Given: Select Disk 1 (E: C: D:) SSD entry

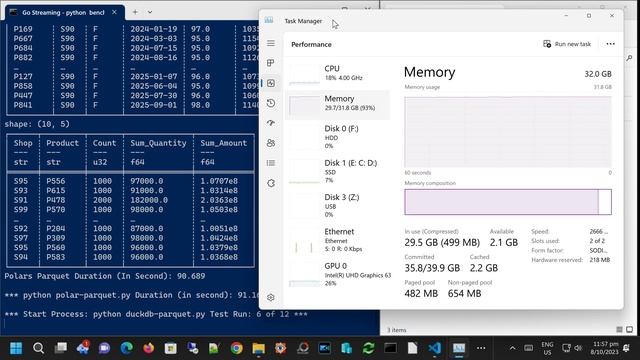Looking at the screenshot, I should pyautogui.click(x=338, y=171).
